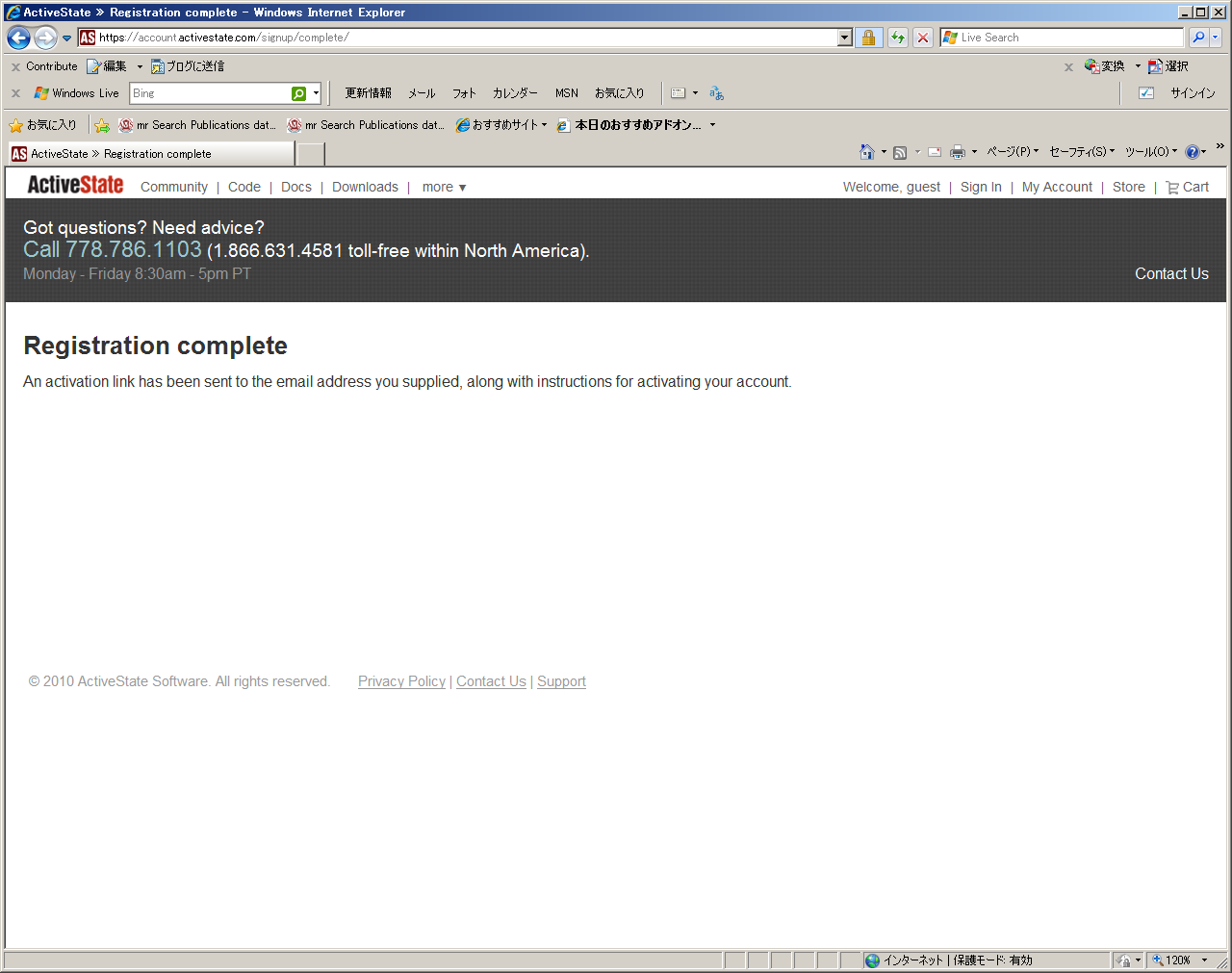Click the Refresh page icon
The height and width of the screenshot is (973, 1232).
(x=897, y=38)
